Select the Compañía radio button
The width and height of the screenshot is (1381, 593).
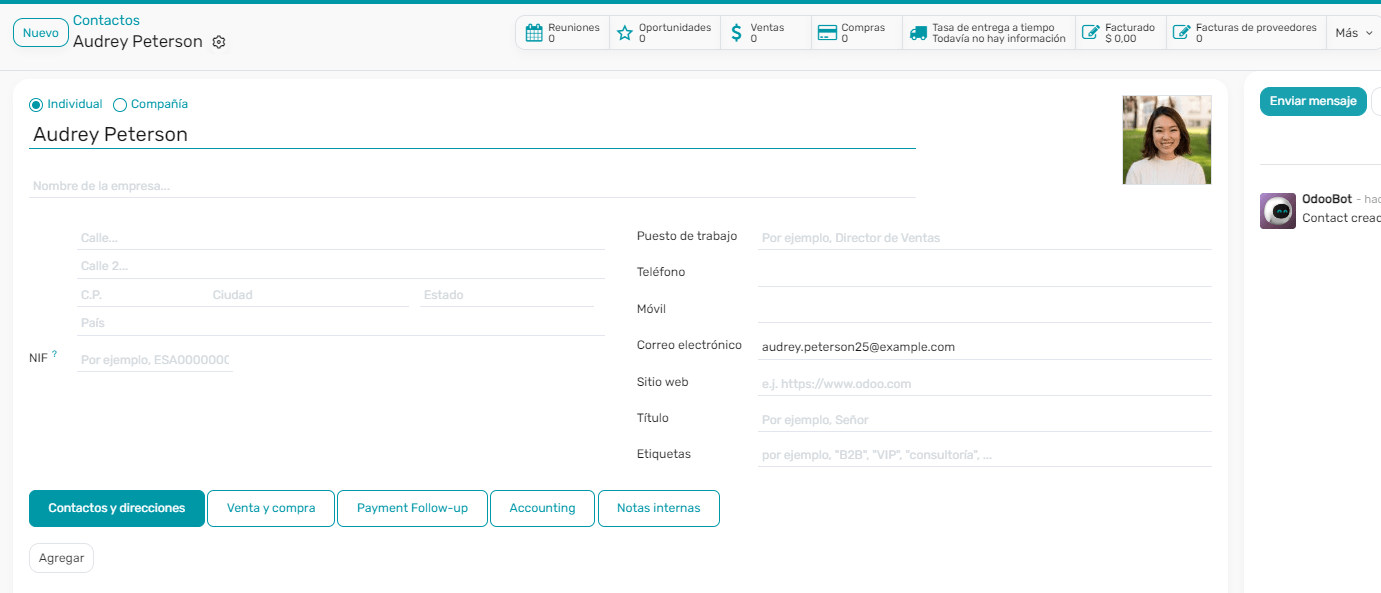(120, 104)
